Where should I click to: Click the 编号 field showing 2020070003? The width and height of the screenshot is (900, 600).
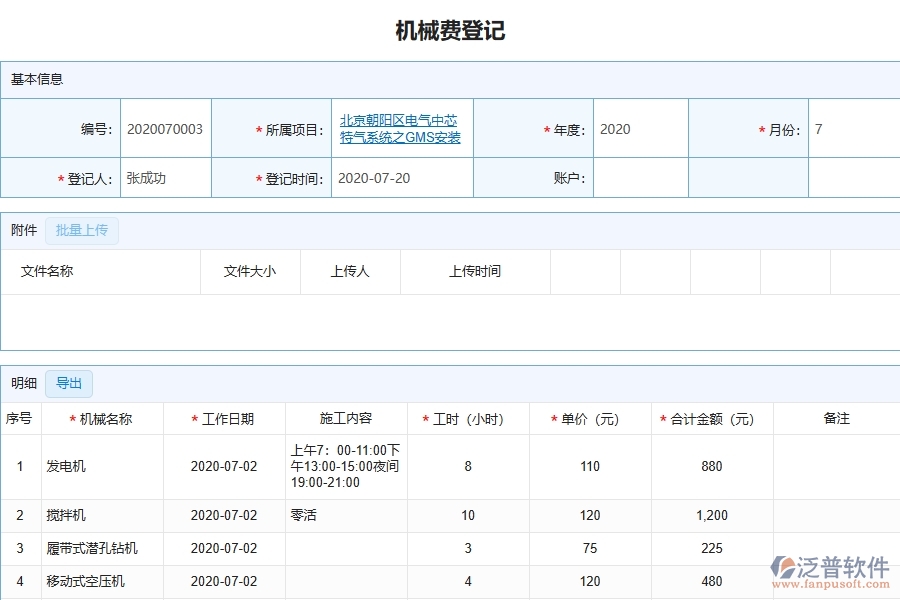coord(165,128)
